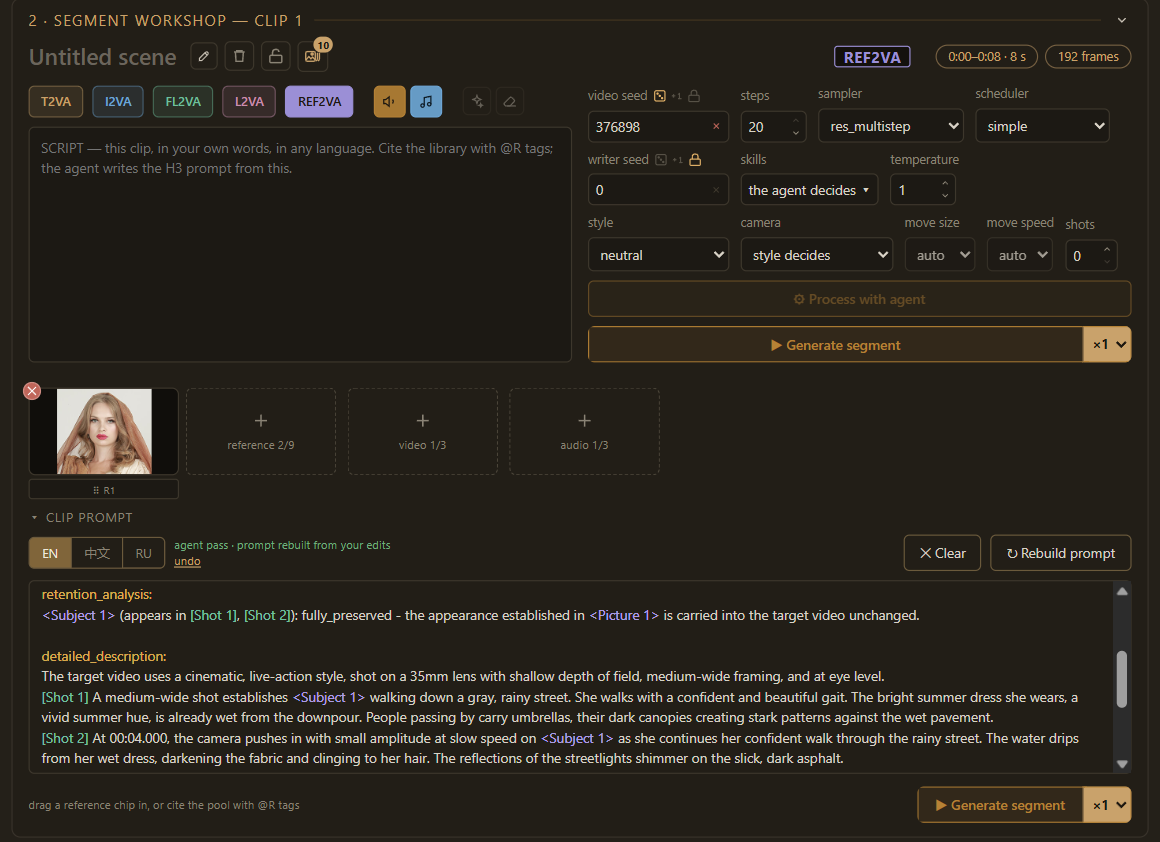Screen dimensions: 1160x842
Task: Click into the SCRIPT text area
Action: click(x=300, y=245)
